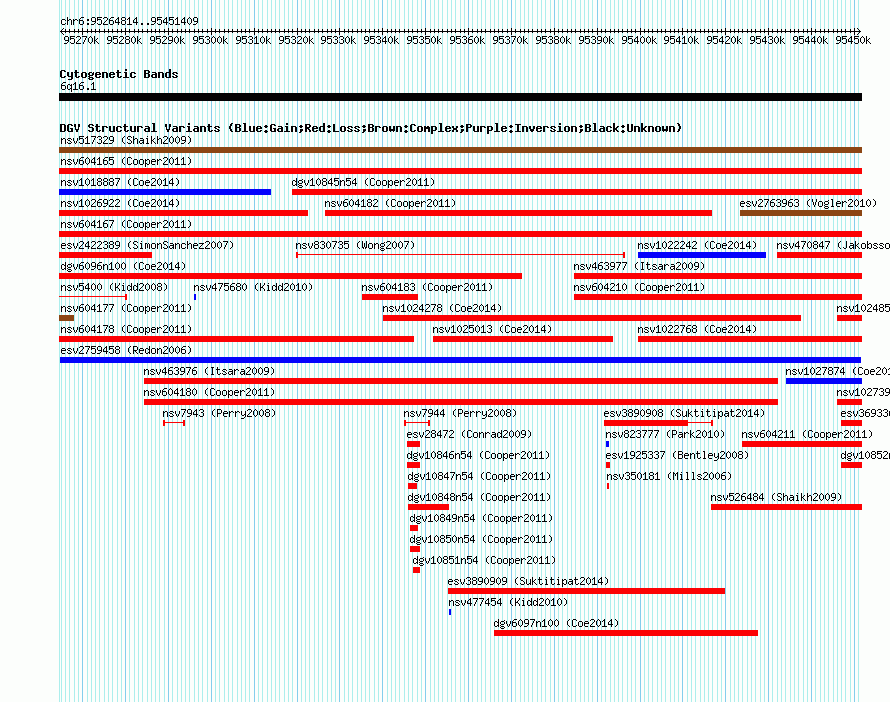
Task: Select nsv5400 (Kidd2008) label
Action: click(114, 287)
